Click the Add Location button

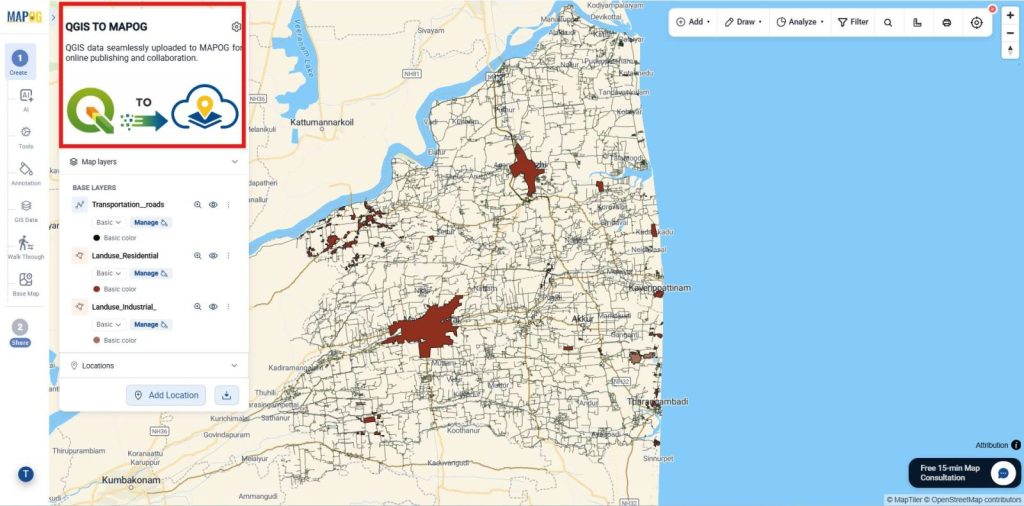click(x=166, y=395)
